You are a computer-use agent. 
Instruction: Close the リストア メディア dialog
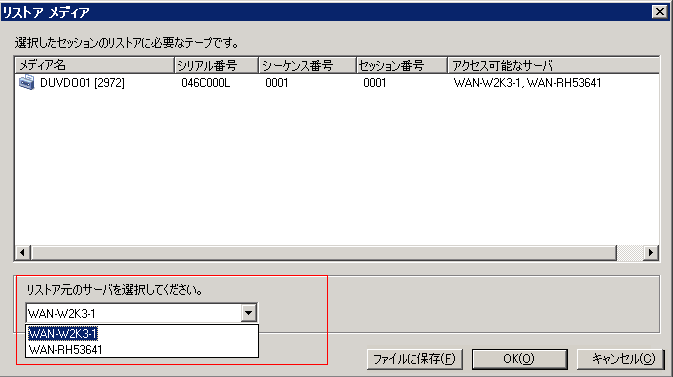click(x=660, y=12)
